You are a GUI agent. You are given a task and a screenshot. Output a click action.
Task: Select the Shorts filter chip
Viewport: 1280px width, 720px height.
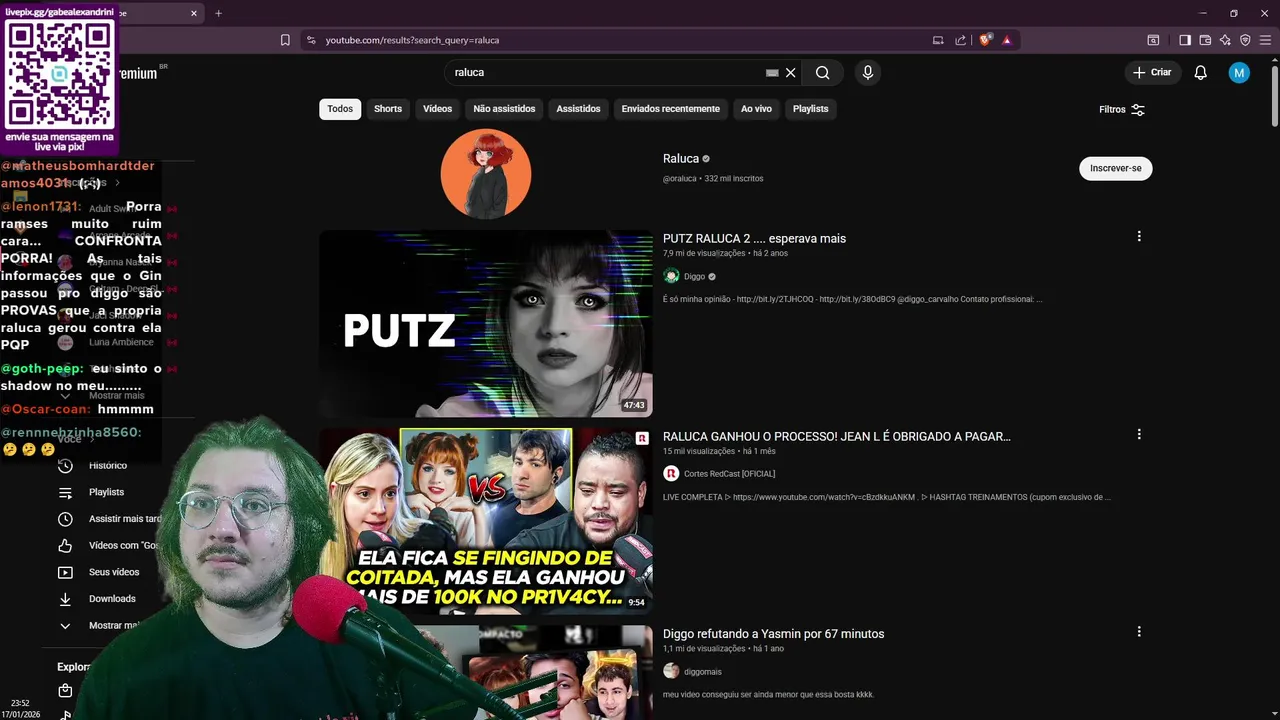388,109
